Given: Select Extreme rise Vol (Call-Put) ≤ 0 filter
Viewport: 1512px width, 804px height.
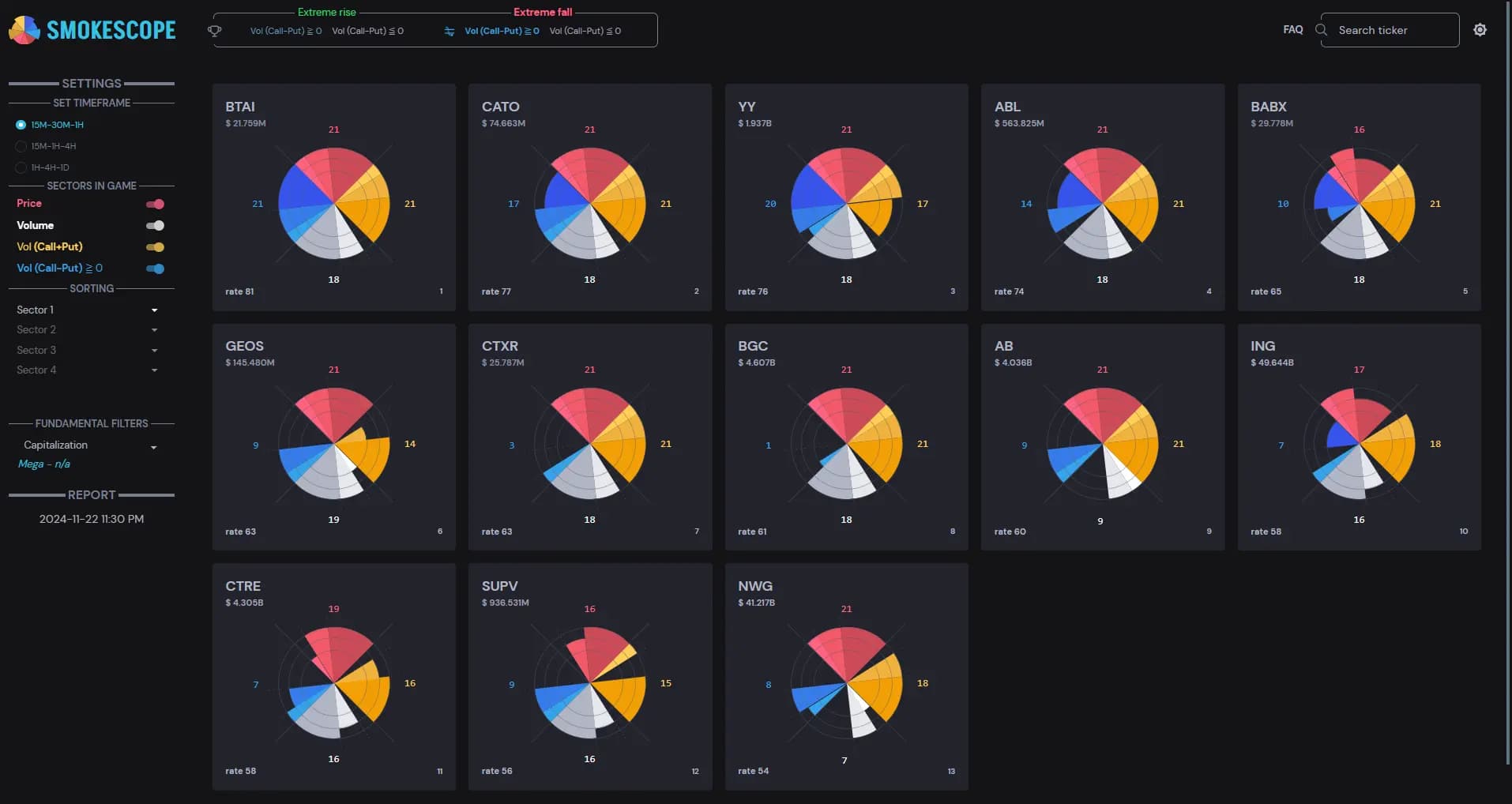Looking at the screenshot, I should tap(367, 31).
